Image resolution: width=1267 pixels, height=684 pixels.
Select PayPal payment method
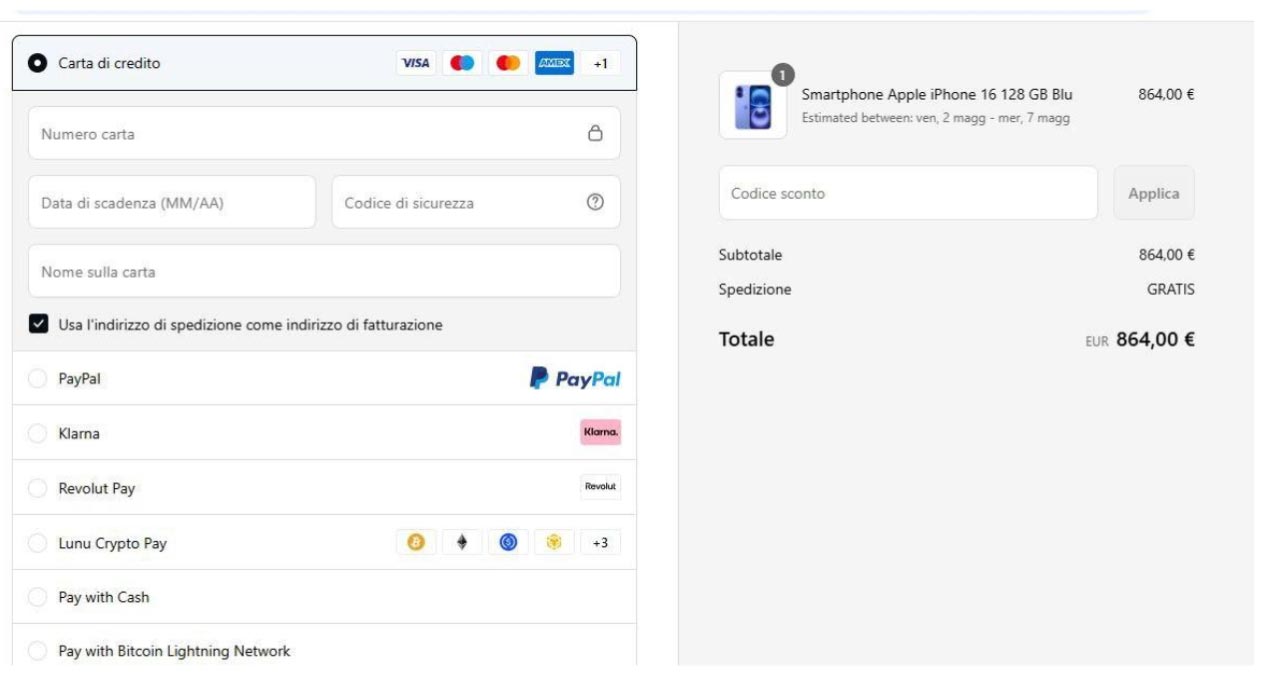click(38, 379)
